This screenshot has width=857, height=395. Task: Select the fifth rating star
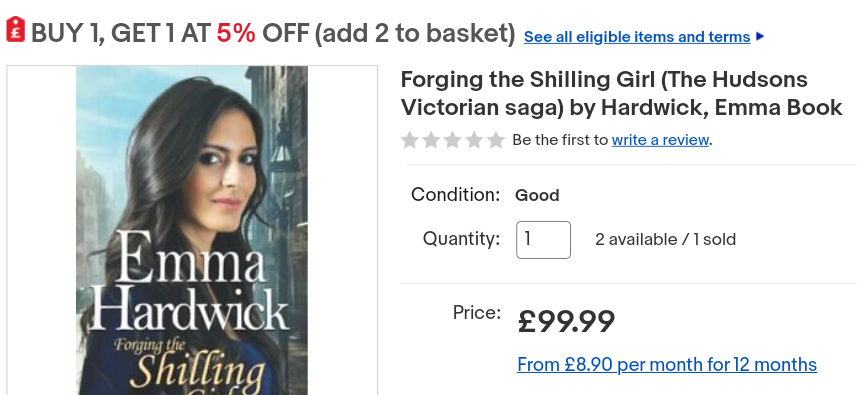(496, 140)
